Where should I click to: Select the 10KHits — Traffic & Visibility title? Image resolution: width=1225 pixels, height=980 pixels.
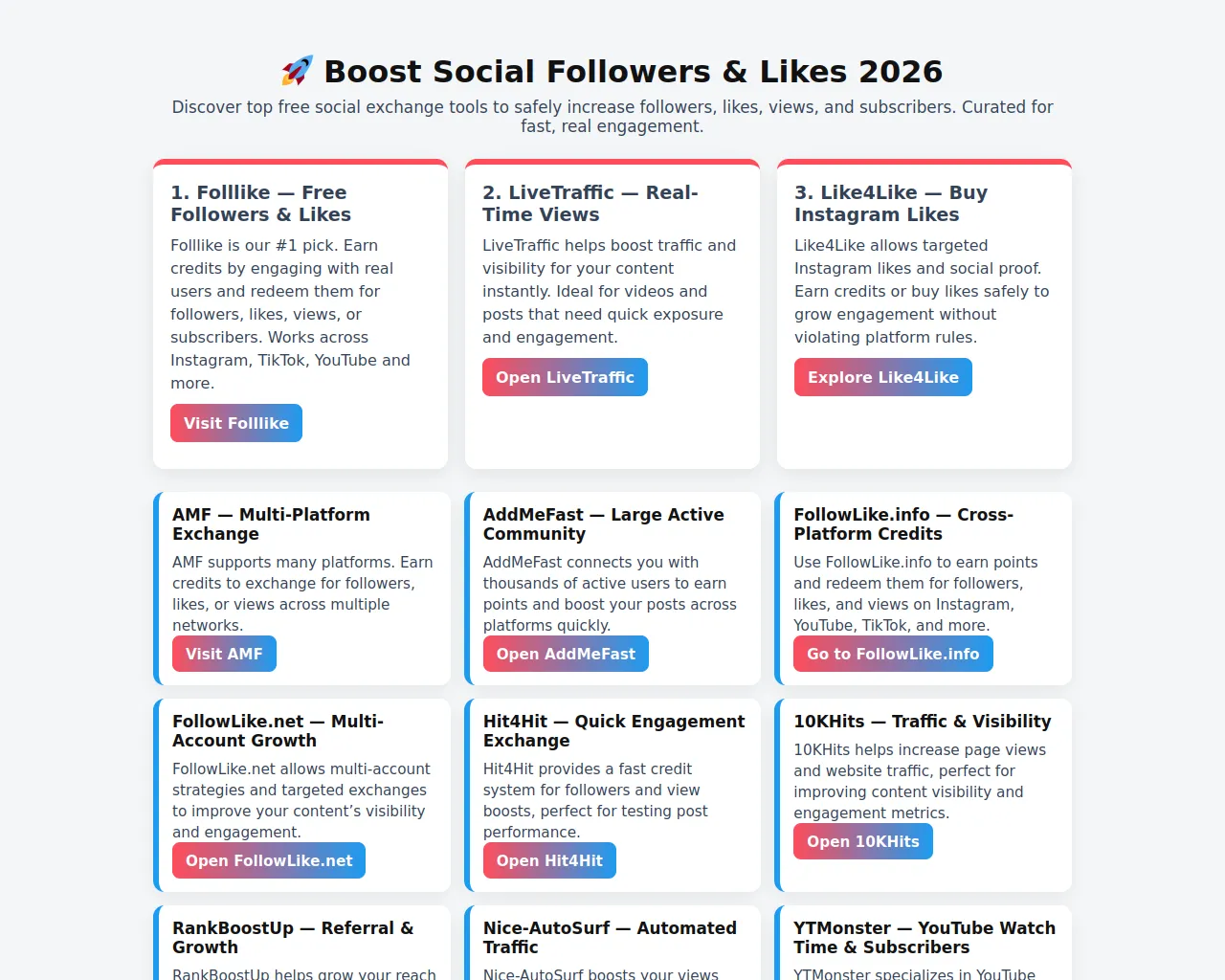pos(922,722)
